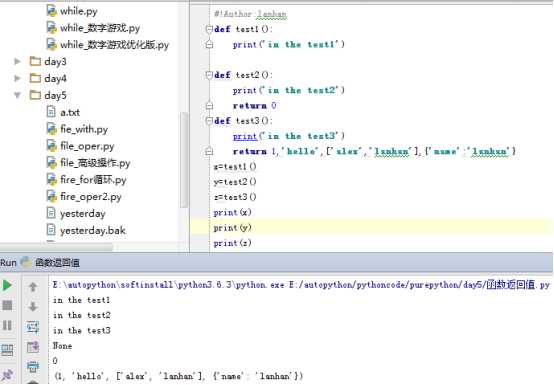Open the python.exe path link in console

(x=168, y=285)
